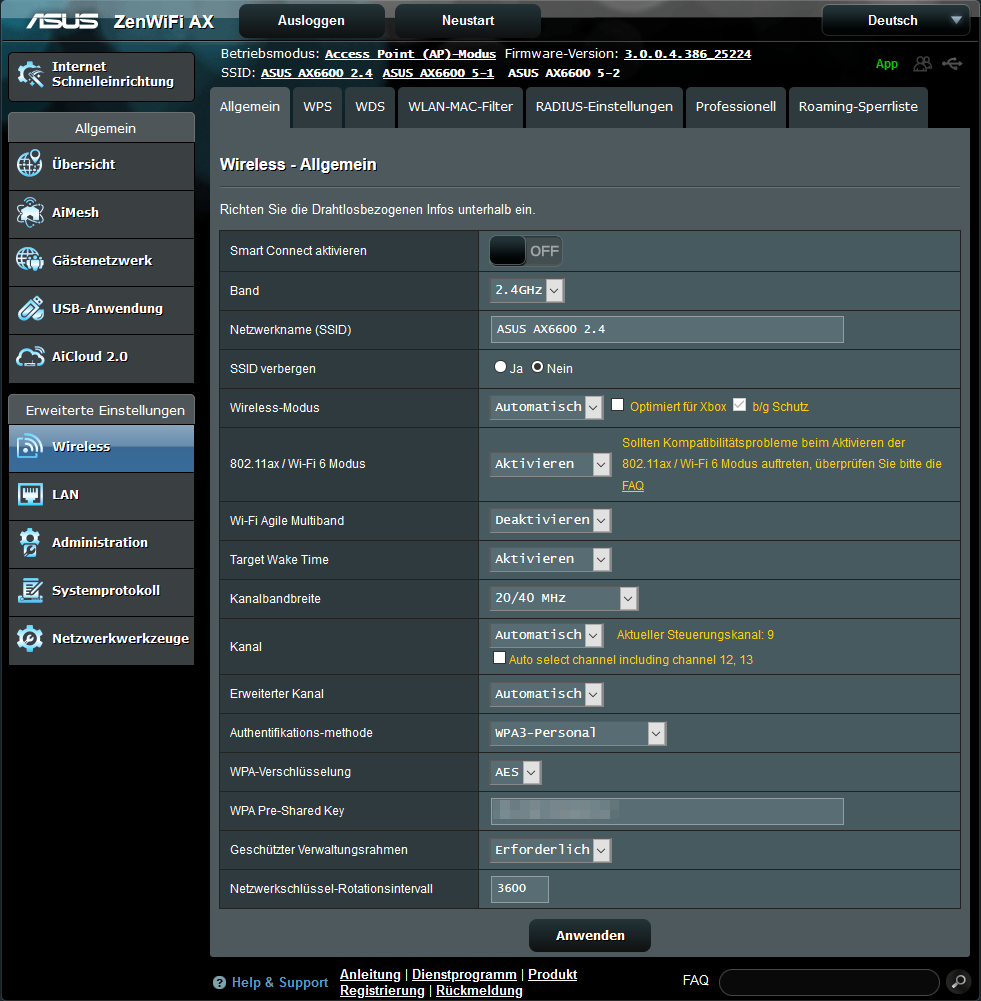The width and height of the screenshot is (981, 1001).
Task: Click the Gästenetzwerk globe icon
Action: tap(30, 260)
